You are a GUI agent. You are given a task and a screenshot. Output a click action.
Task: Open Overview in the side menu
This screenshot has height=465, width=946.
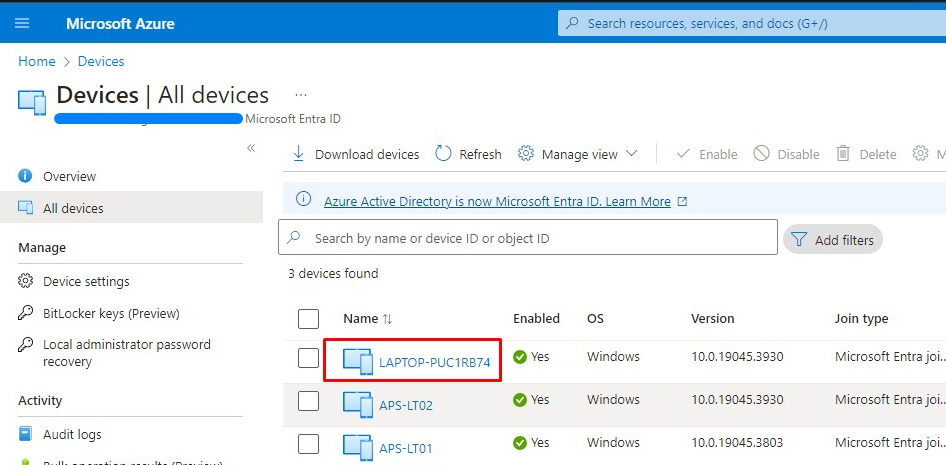(x=69, y=176)
